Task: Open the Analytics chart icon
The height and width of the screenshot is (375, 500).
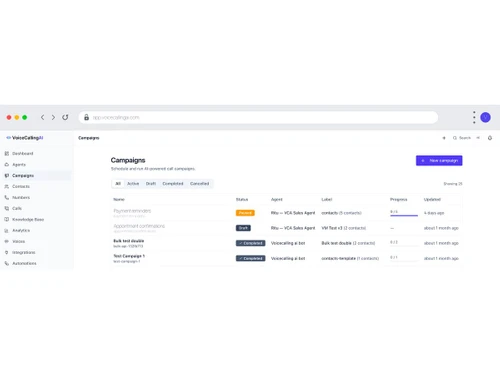Action: (x=7, y=230)
